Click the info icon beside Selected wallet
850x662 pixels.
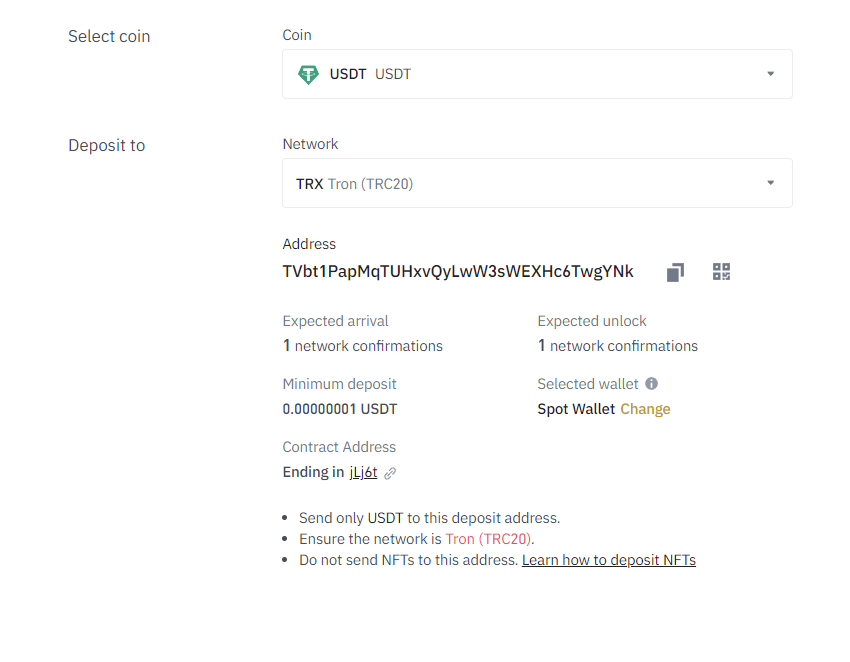652,384
